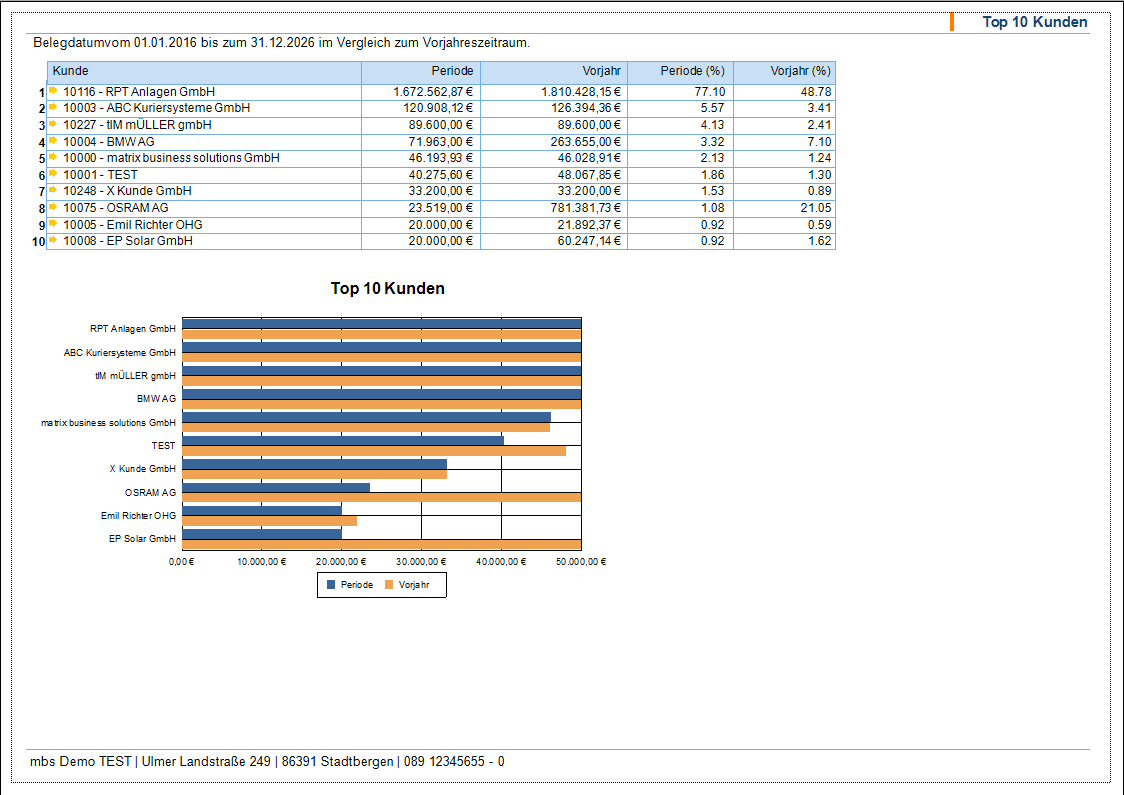Select the Periode (%) column header
Viewport: 1124px width, 795px height.
(680, 72)
